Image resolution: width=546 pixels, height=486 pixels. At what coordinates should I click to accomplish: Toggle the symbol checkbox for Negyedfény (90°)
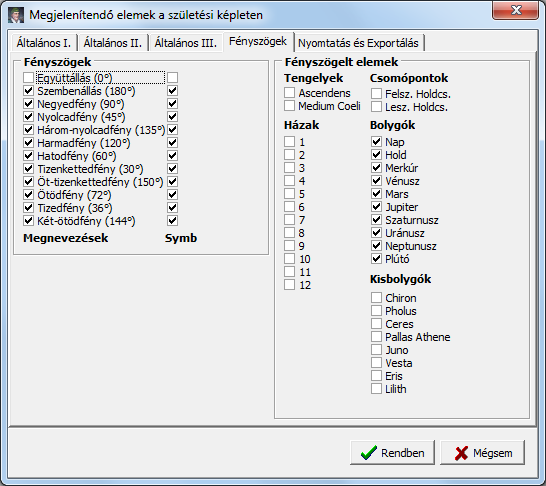pos(173,104)
